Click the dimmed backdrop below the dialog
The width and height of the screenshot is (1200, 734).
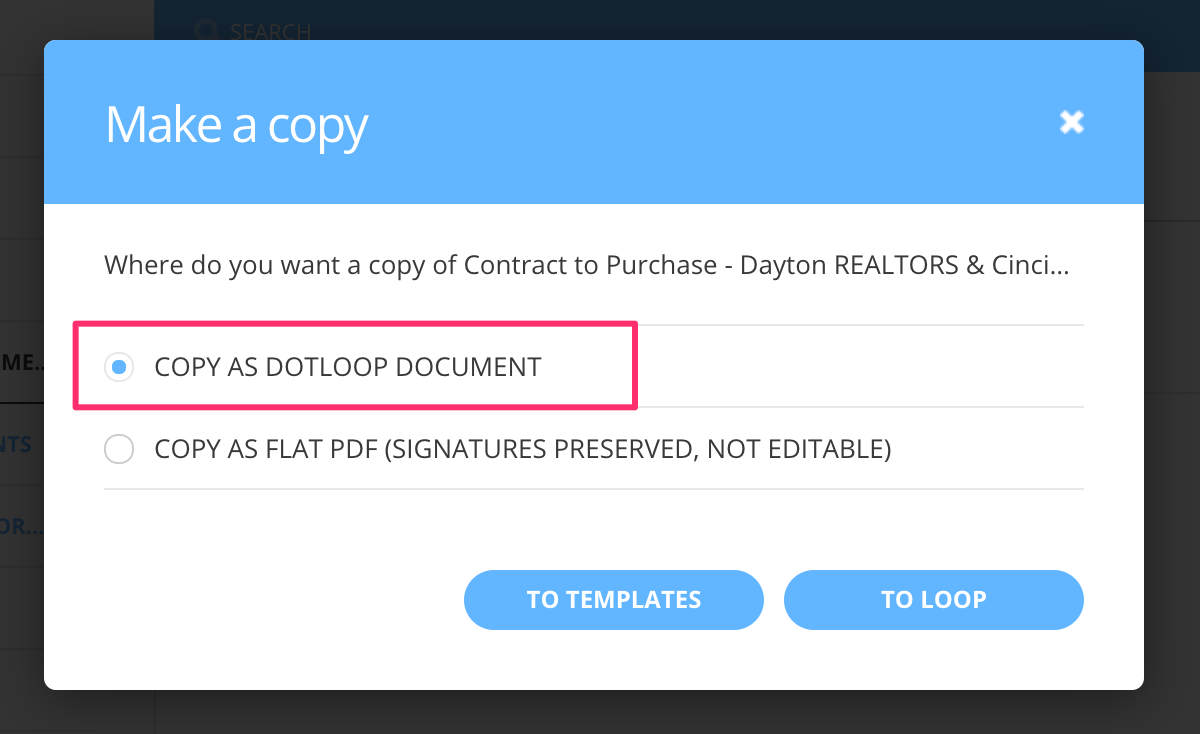point(600,712)
